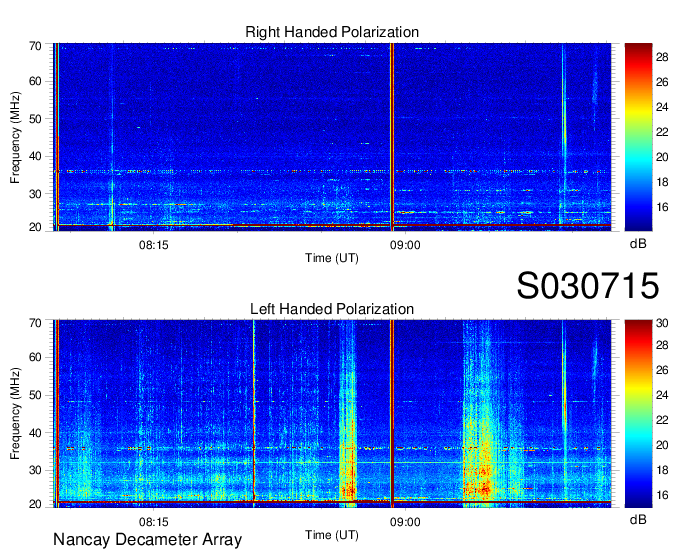The width and height of the screenshot is (680, 552).
Task: Click the "40" frequency tick on the Right Handed plot
Action: click(x=35, y=156)
